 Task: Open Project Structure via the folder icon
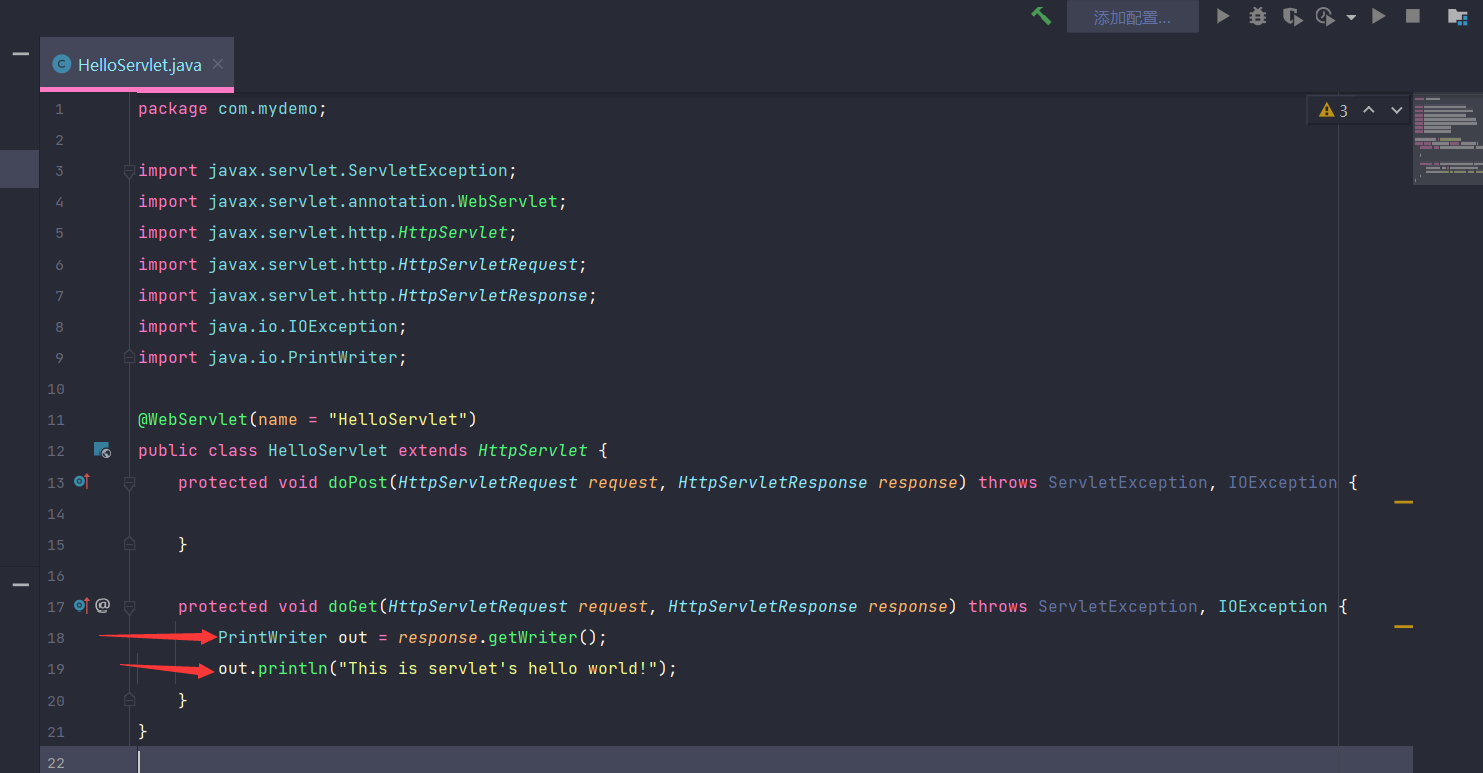tap(1458, 16)
